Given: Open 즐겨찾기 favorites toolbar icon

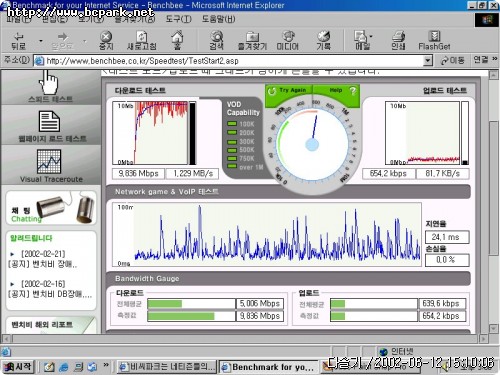Looking at the screenshot, I should click(x=252, y=41).
